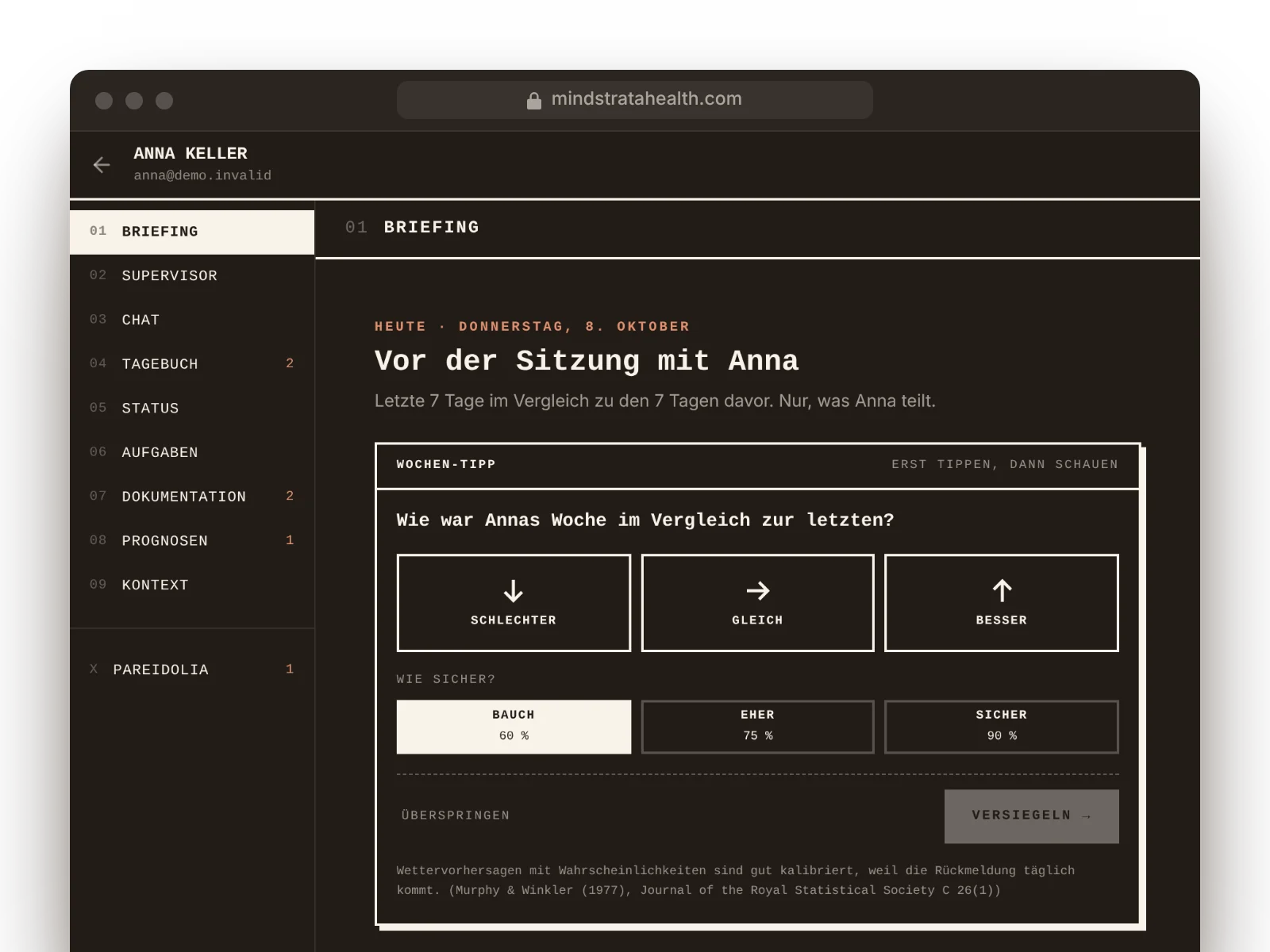
Task: Open the Aufgaben section
Action: (x=192, y=452)
